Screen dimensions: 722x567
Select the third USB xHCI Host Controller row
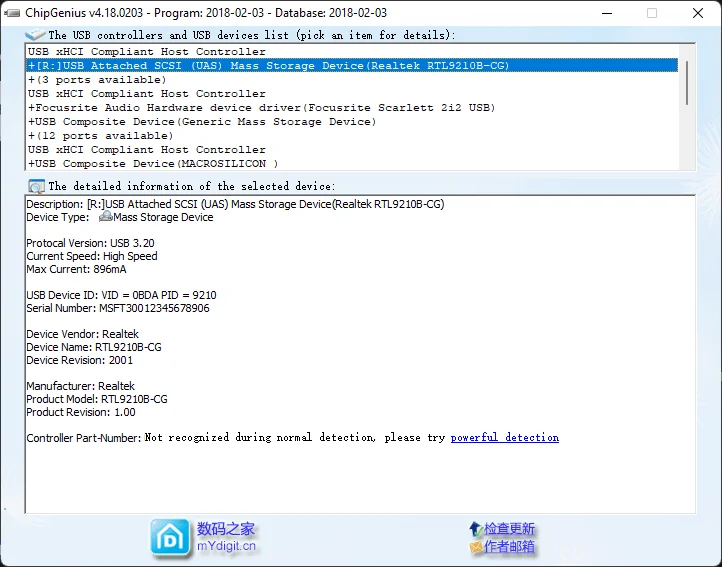[x=352, y=150]
